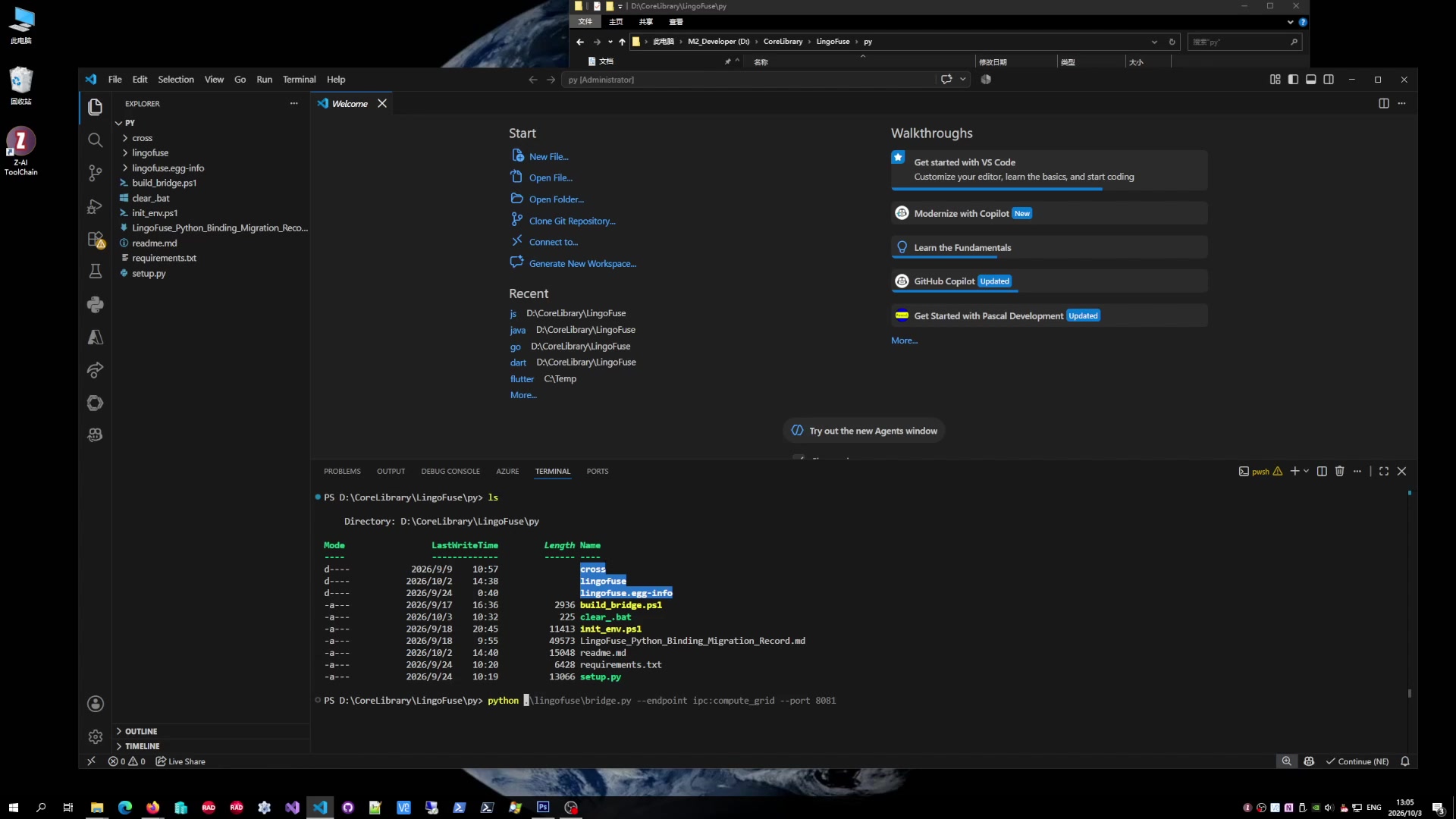Click the Clone Git Repository link

[572, 221]
